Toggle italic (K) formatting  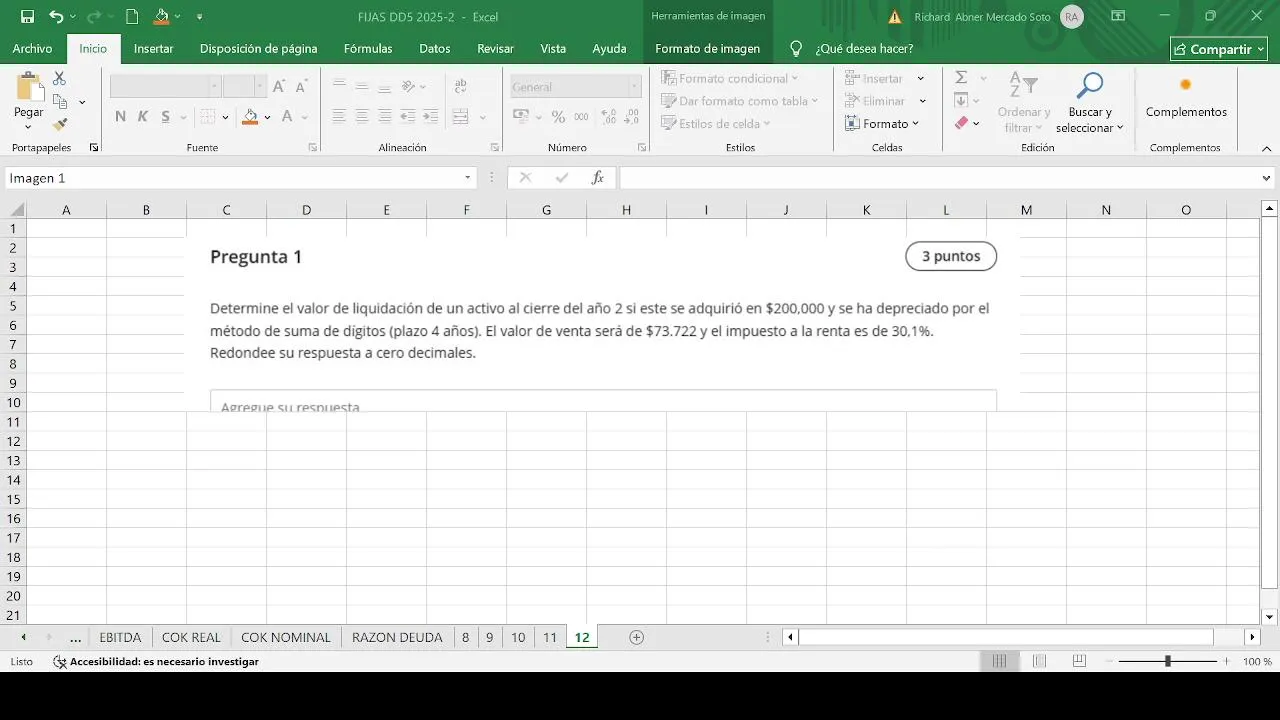tap(142, 117)
